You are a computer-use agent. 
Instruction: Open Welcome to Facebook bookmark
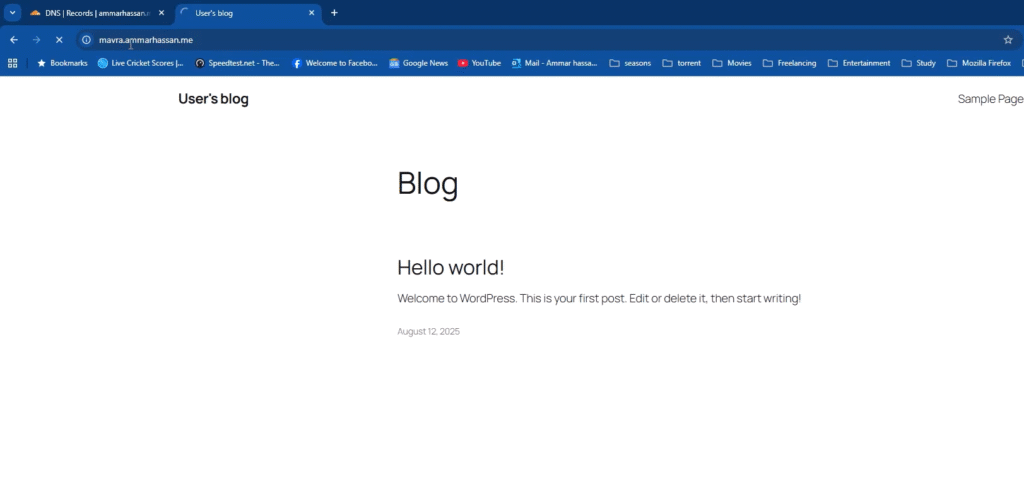coord(335,63)
